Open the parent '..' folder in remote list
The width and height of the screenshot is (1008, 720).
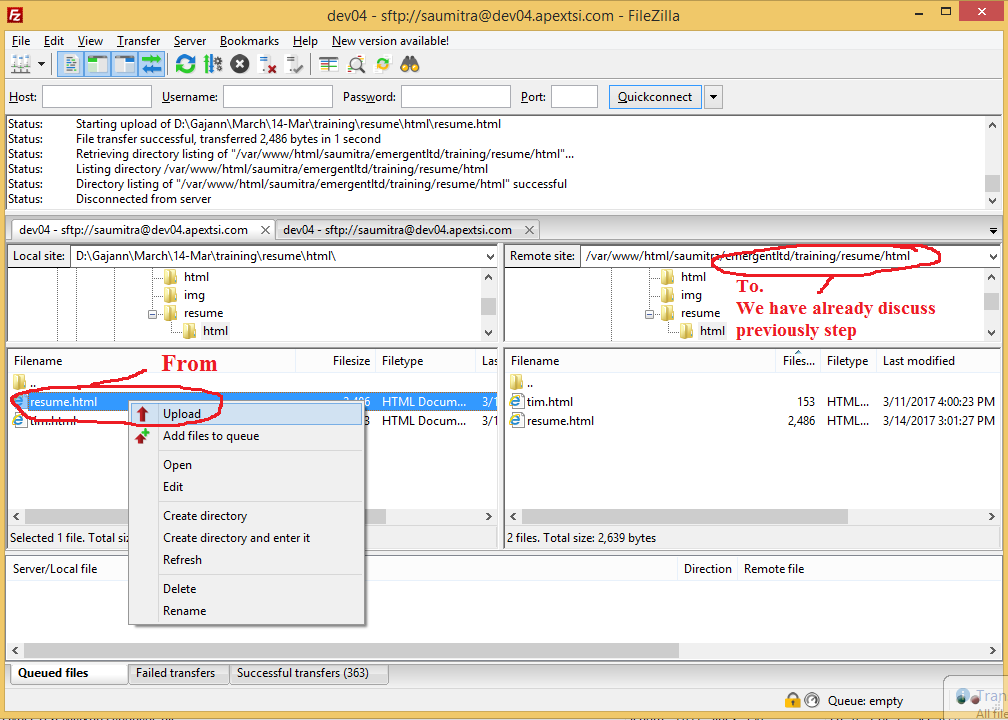click(x=753, y=383)
